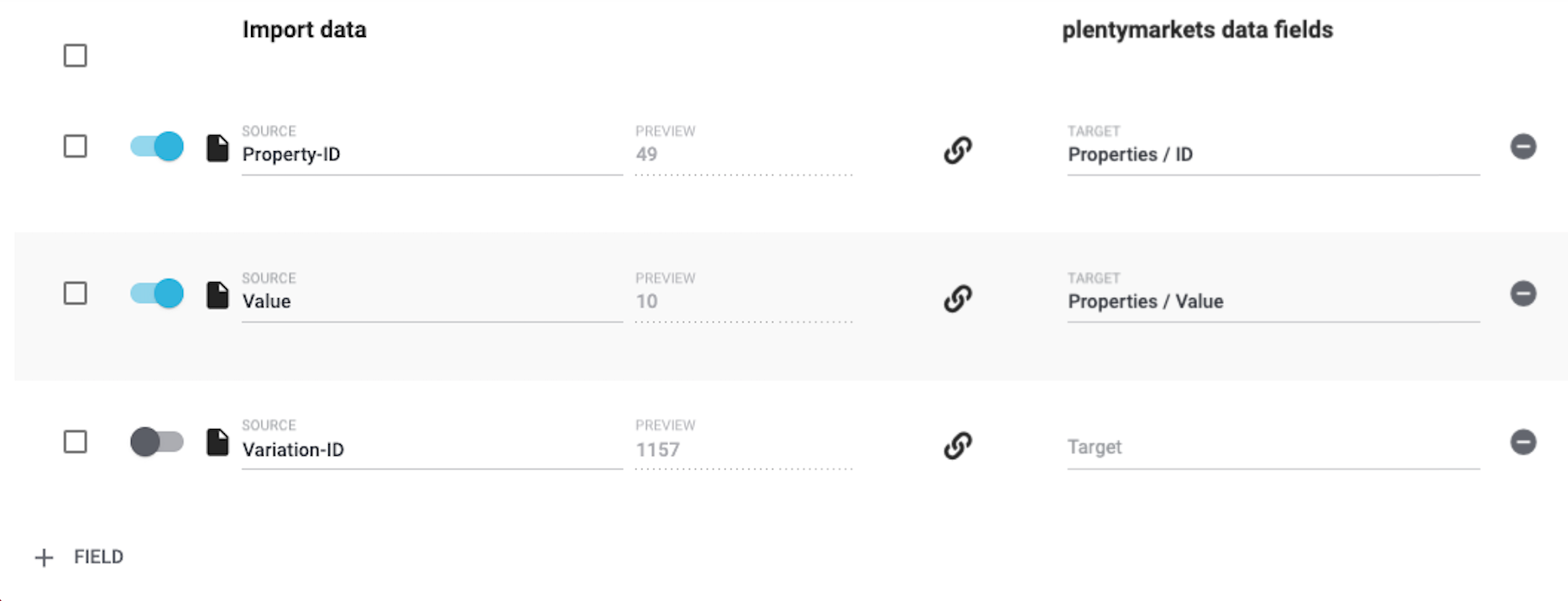This screenshot has height=601, width=1568.
Task: Add a new mapping with + FIELD
Action: [x=80, y=557]
